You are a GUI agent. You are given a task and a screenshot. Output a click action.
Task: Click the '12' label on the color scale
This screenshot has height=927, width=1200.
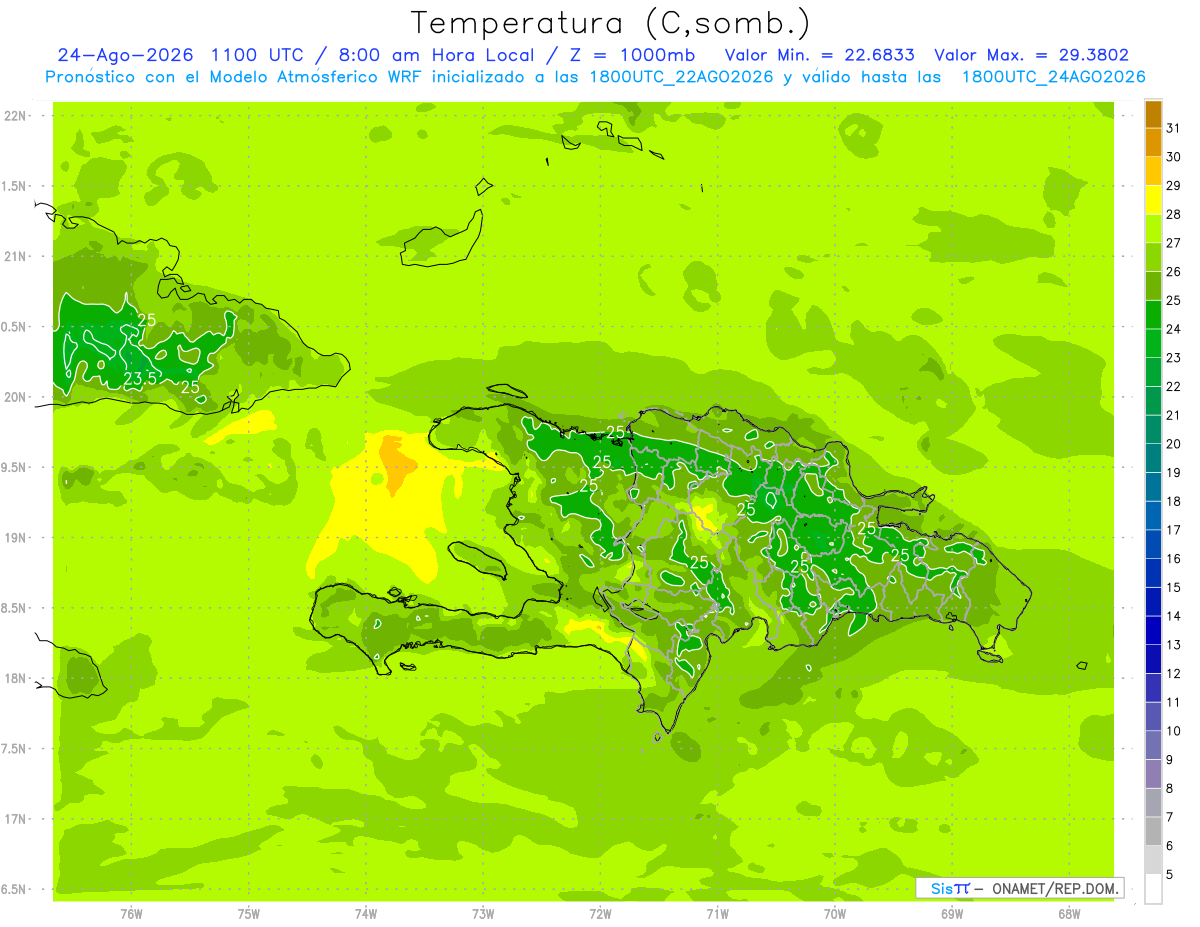click(1174, 673)
